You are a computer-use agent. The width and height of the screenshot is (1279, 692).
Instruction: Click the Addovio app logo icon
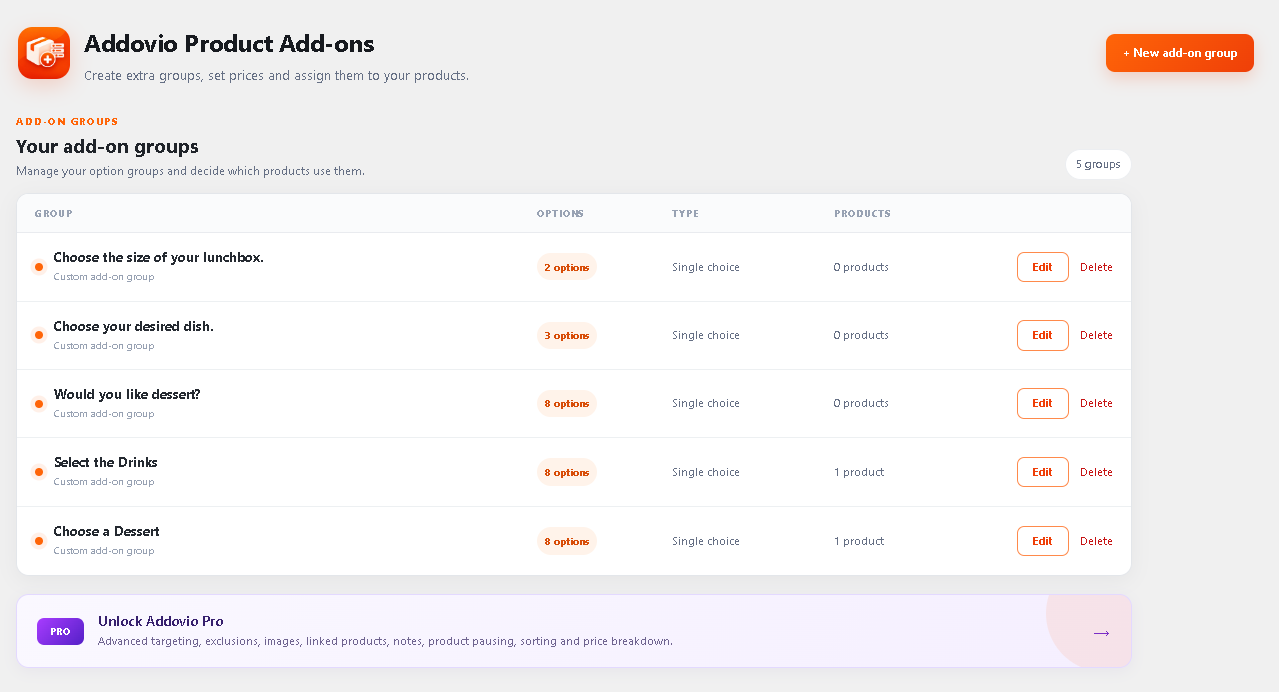coord(44,53)
